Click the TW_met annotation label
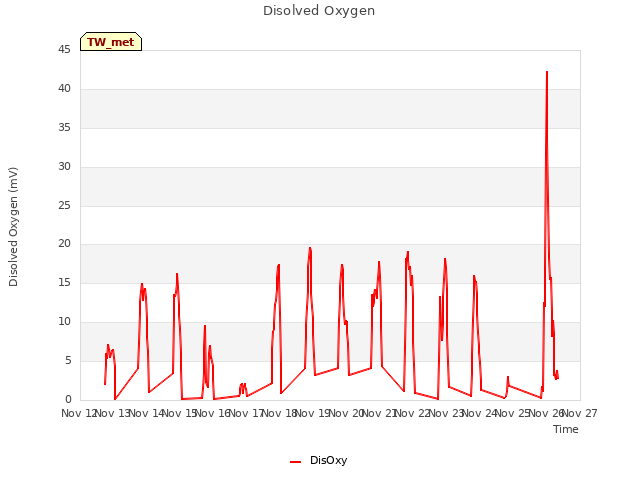Image resolution: width=640 pixels, height=480 pixels. [x=111, y=42]
